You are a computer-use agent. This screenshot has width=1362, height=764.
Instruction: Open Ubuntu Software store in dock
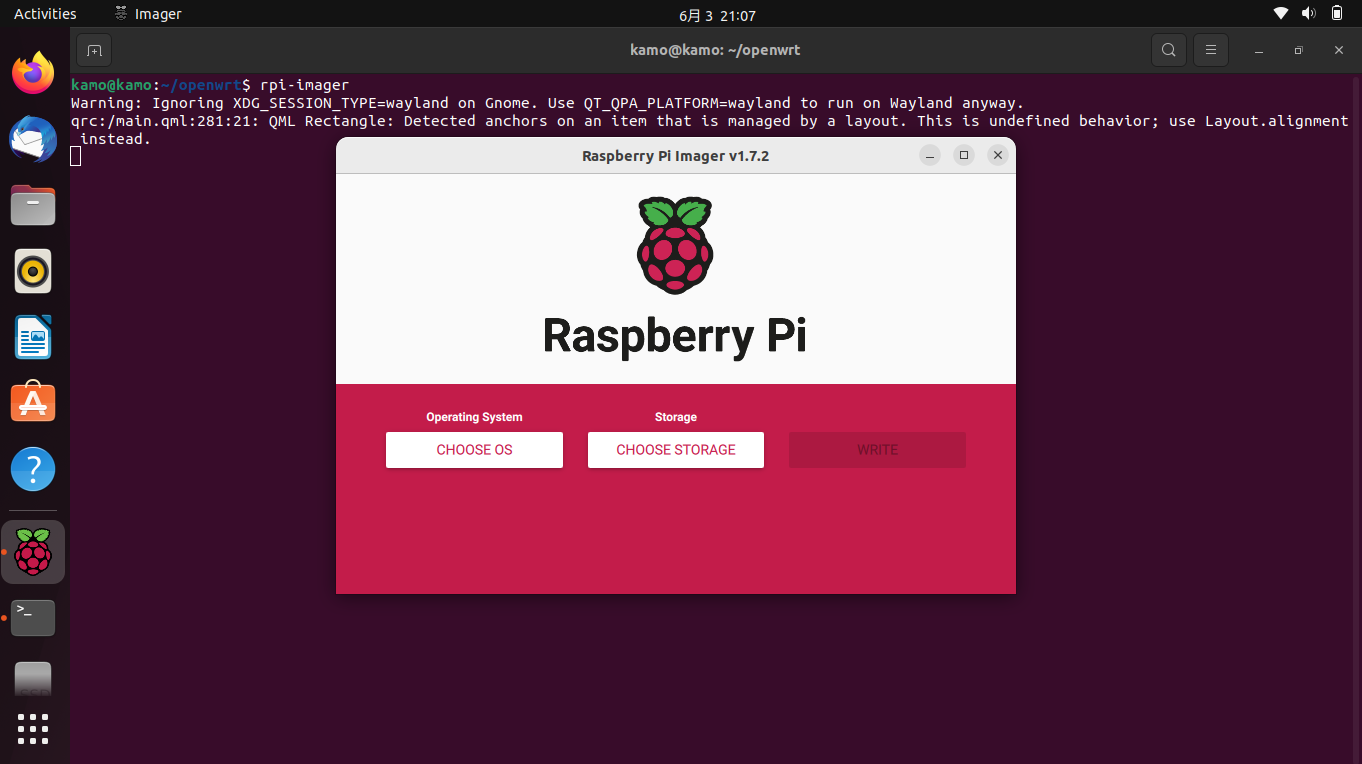pyautogui.click(x=33, y=402)
